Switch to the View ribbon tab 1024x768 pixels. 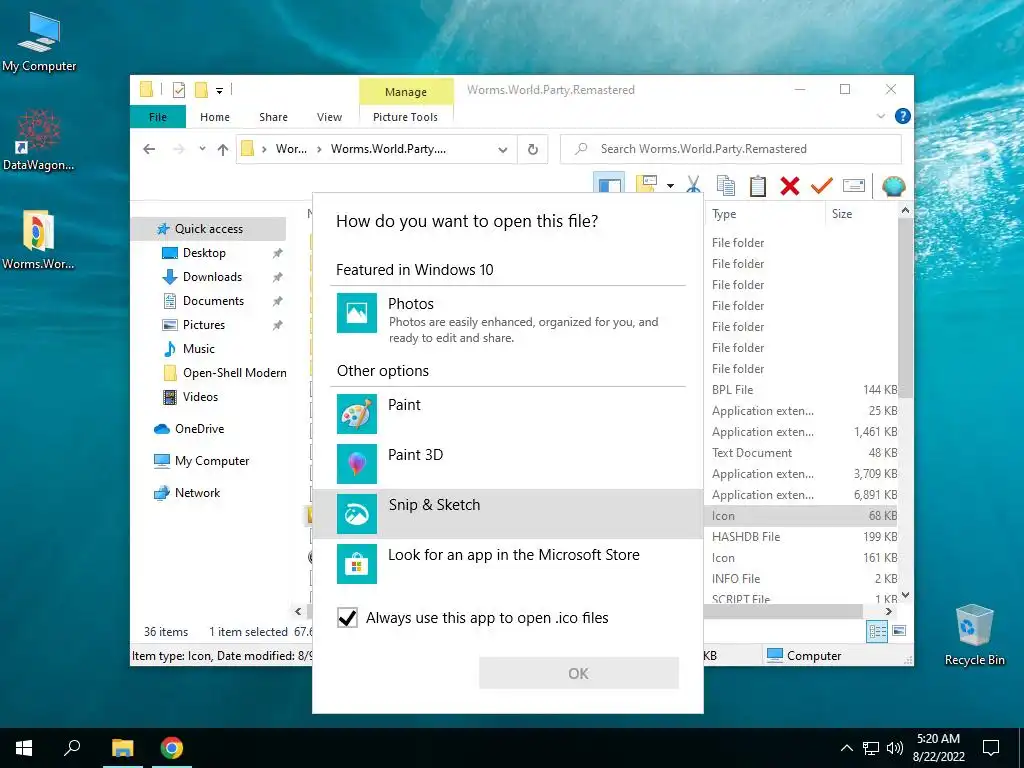coord(329,117)
